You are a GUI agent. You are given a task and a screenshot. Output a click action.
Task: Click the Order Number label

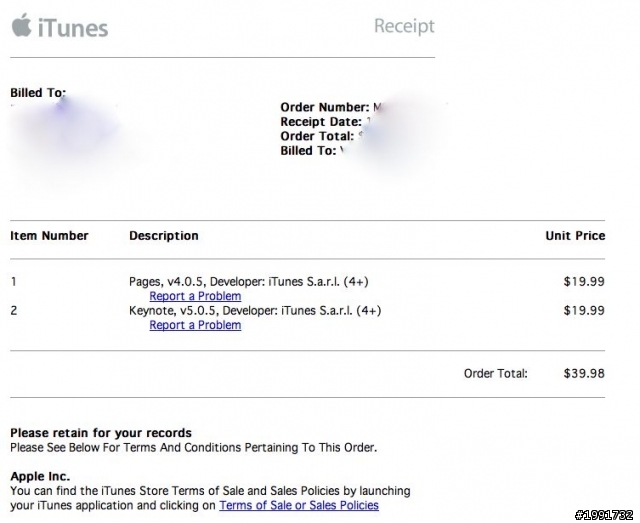324,108
